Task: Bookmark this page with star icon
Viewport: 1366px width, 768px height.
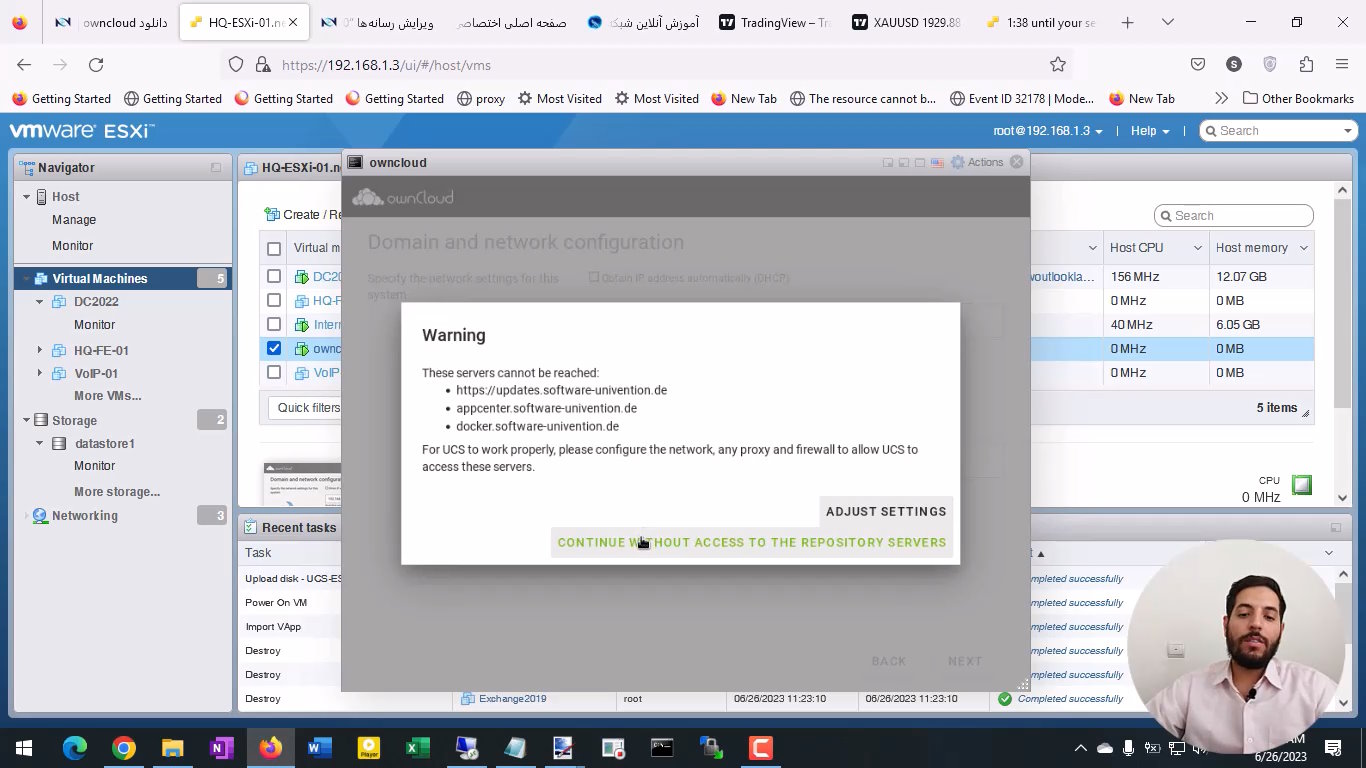Action: point(1058,64)
